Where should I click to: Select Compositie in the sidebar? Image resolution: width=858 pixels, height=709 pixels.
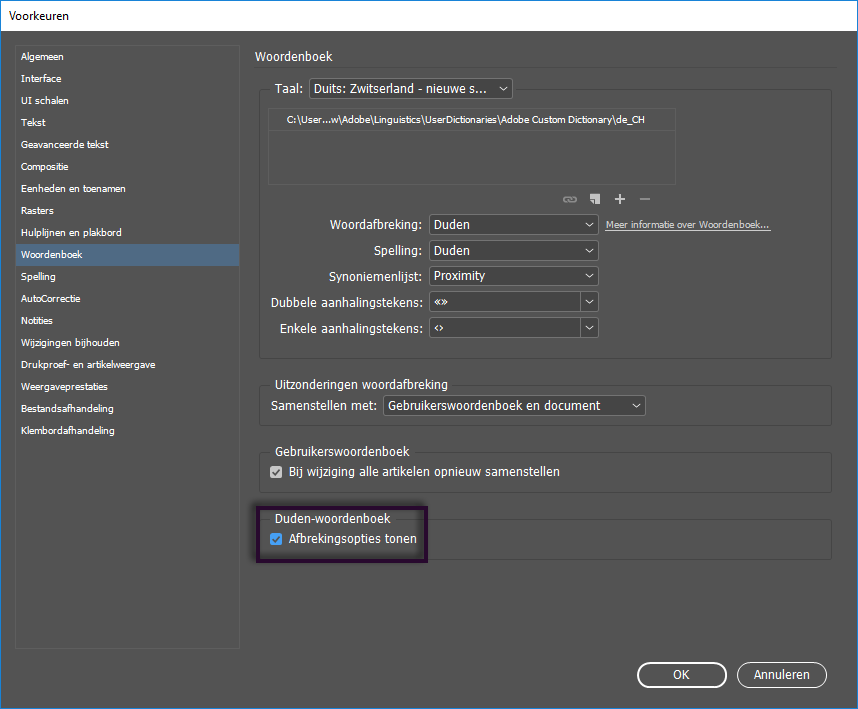[127, 167]
